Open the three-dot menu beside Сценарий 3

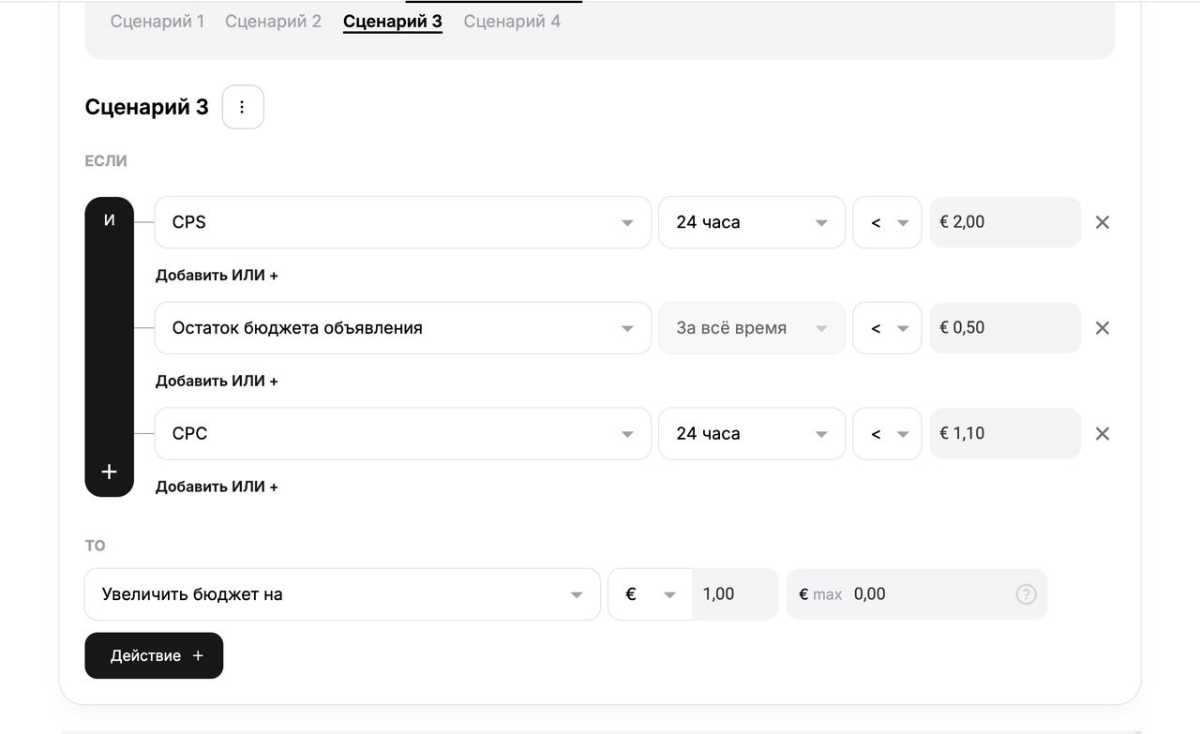point(243,107)
